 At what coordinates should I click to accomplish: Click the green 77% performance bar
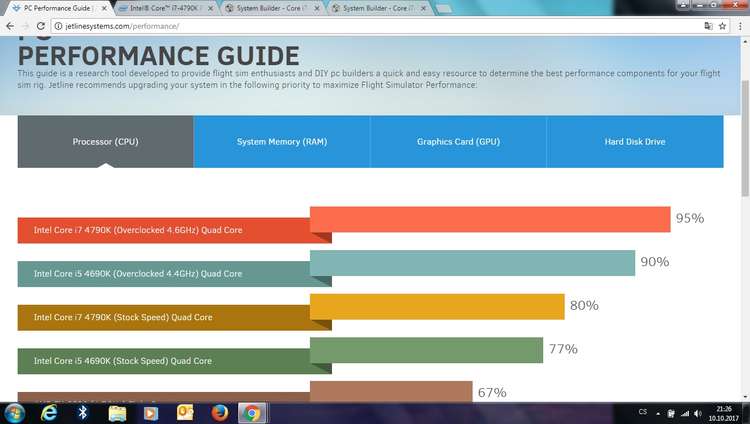(x=427, y=350)
